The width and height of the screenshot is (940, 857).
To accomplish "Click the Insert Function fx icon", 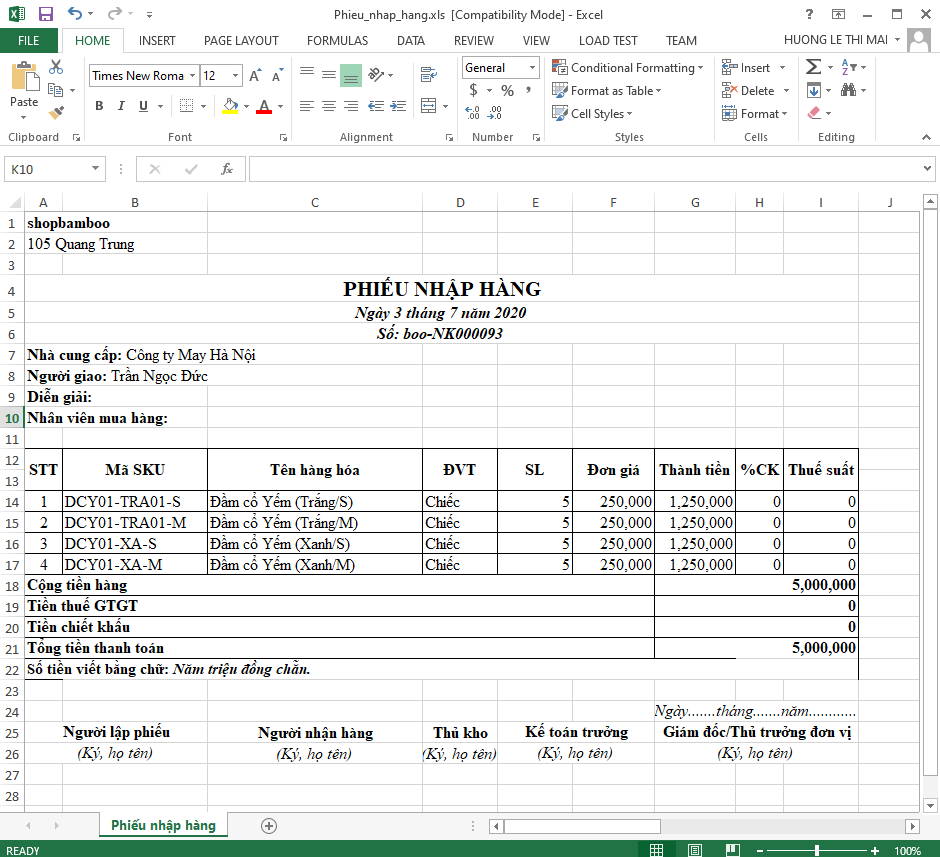I will 227,169.
